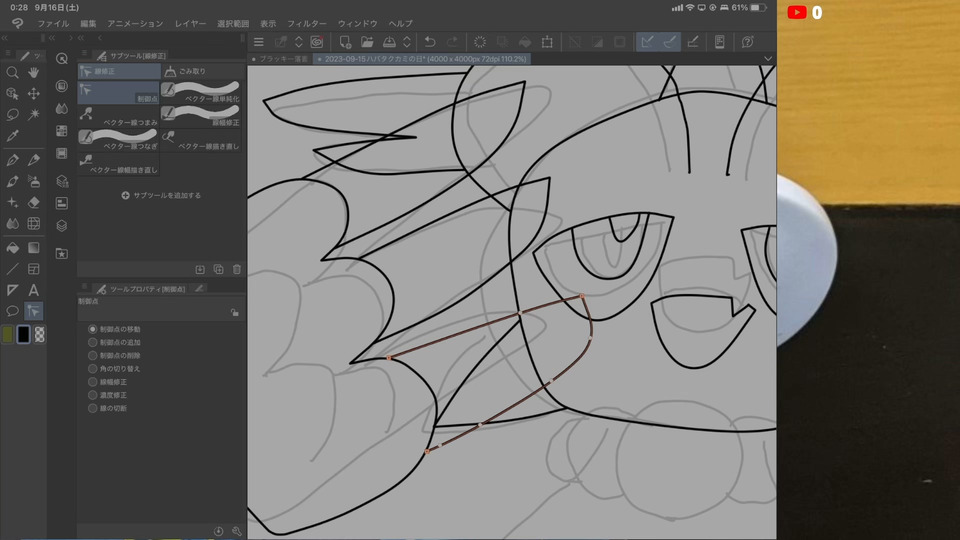960x540 pixels.
Task: Open the sub tool panel hamburger menu
Action: click(84, 53)
